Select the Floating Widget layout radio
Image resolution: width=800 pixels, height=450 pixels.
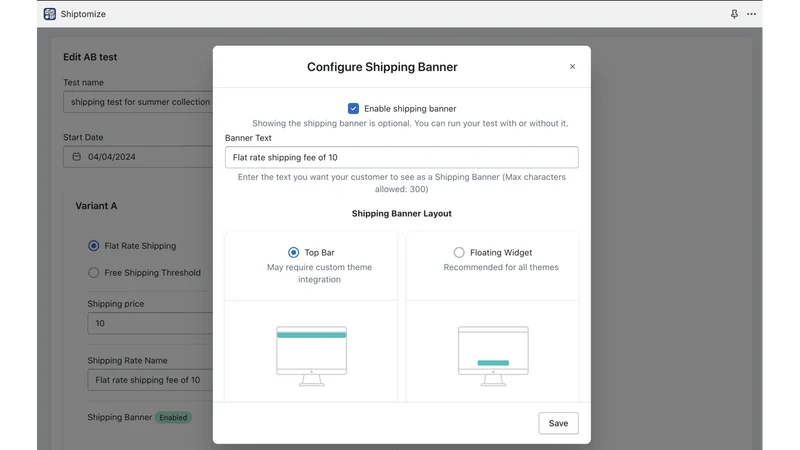[x=459, y=252]
